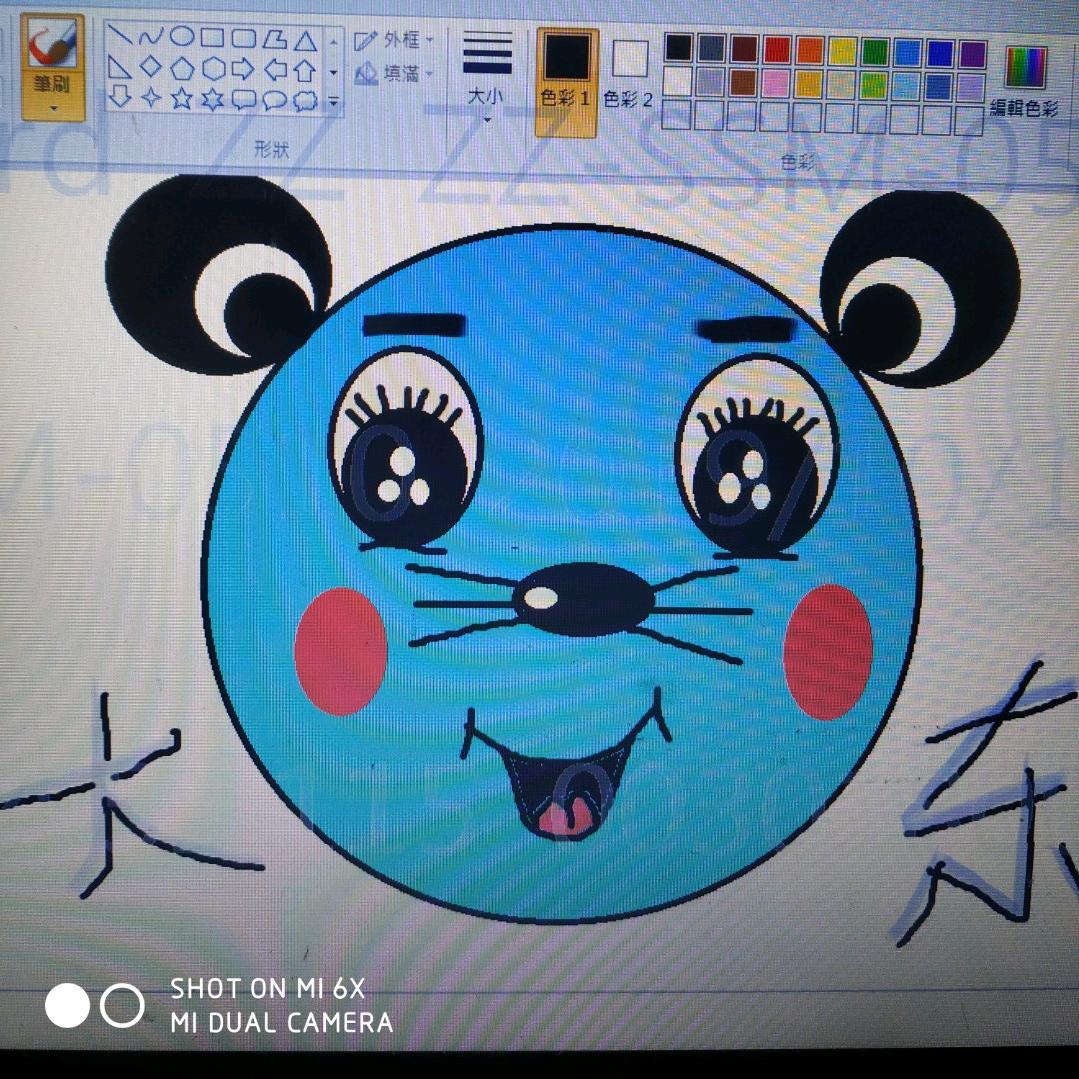The height and width of the screenshot is (1079, 1079).
Task: Select the Line shape tool
Action: tap(121, 37)
